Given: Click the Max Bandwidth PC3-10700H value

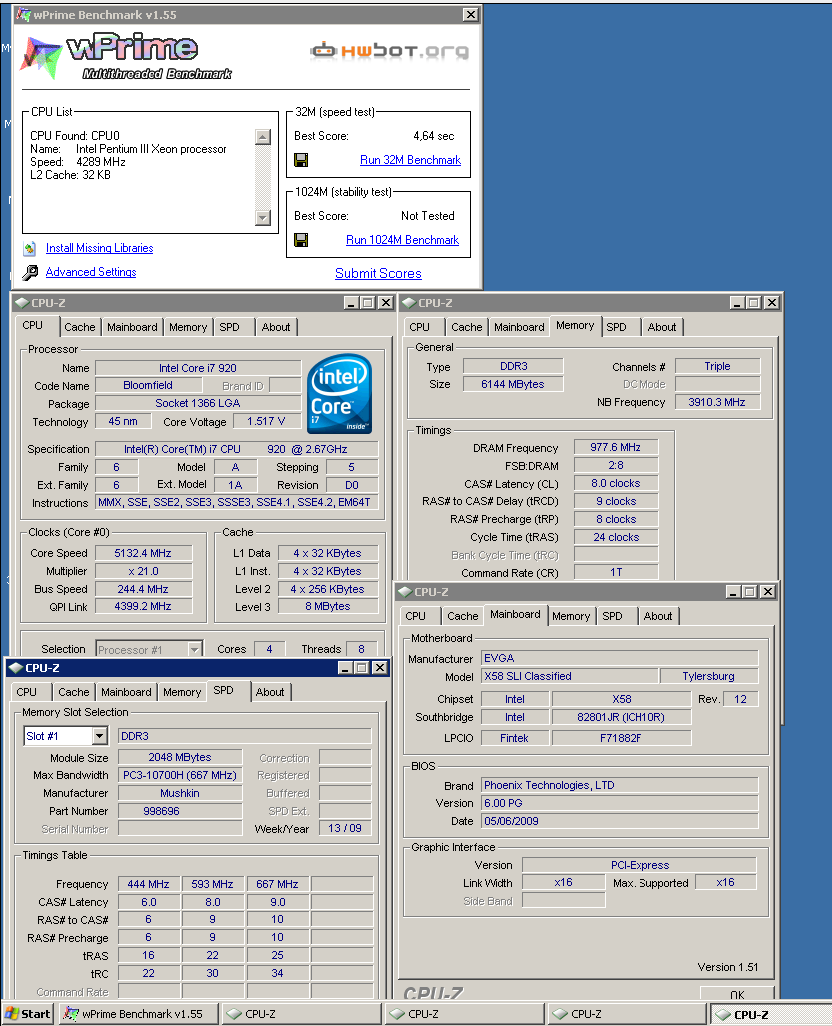Looking at the screenshot, I should pyautogui.click(x=180, y=775).
